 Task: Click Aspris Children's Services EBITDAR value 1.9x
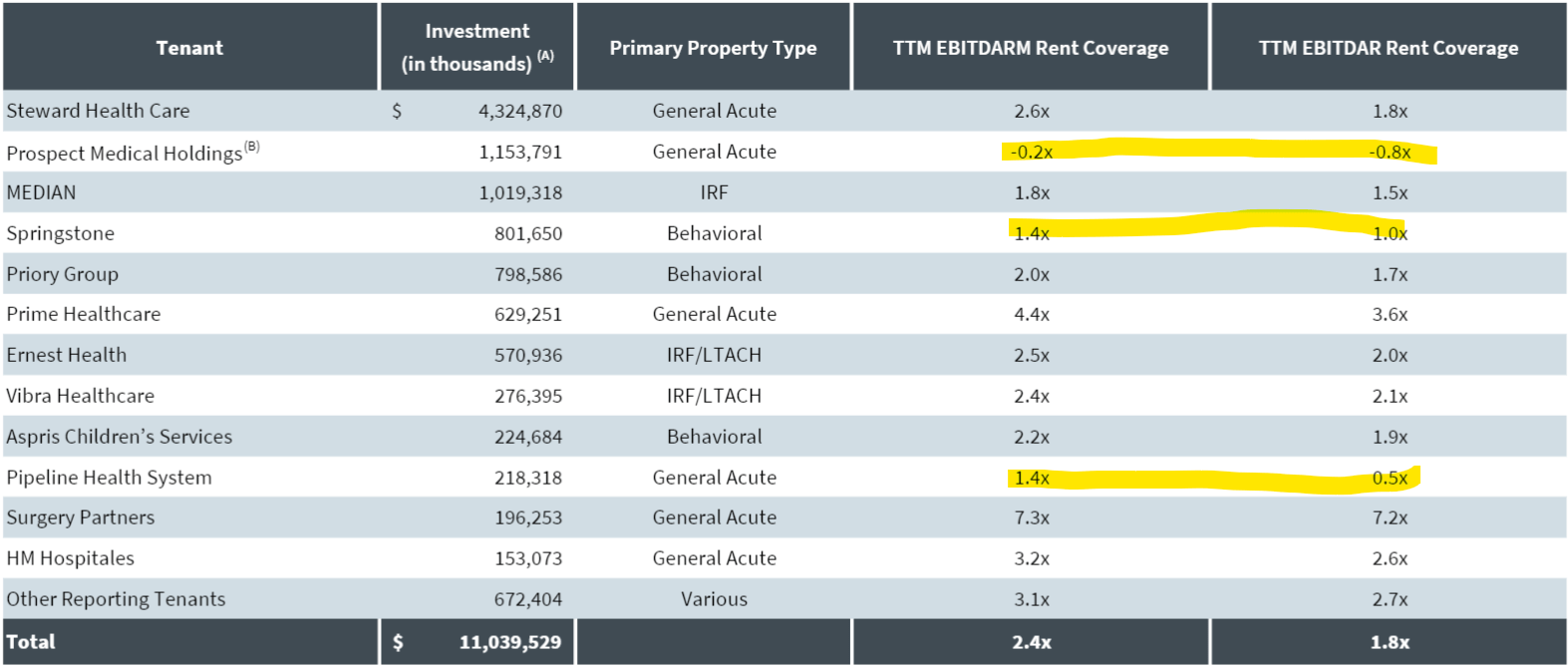coord(1390,437)
